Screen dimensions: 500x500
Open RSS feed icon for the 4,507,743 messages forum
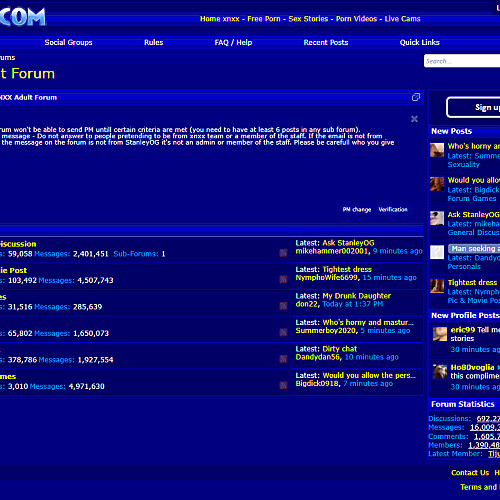tap(283, 279)
